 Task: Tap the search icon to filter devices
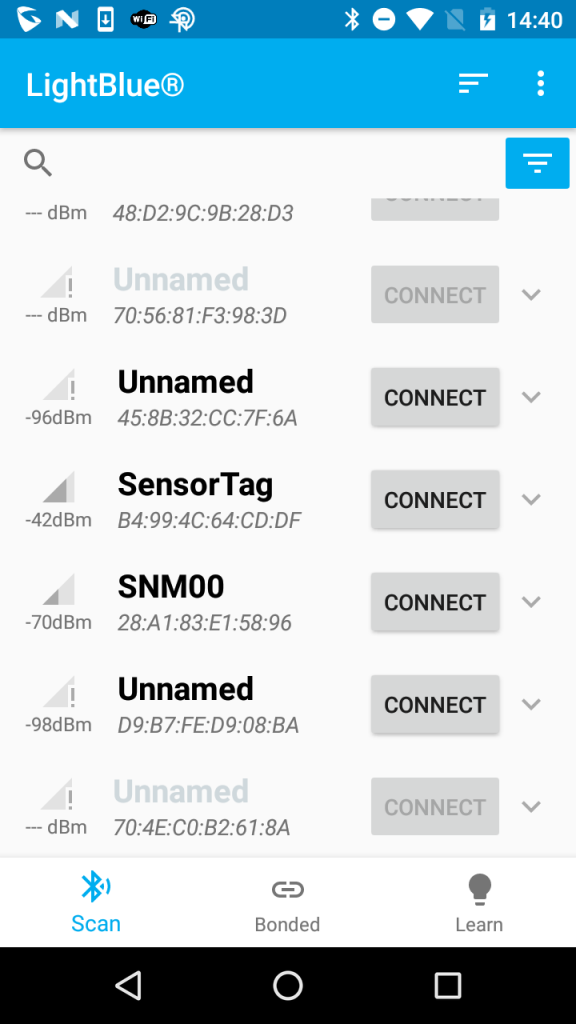(38, 162)
